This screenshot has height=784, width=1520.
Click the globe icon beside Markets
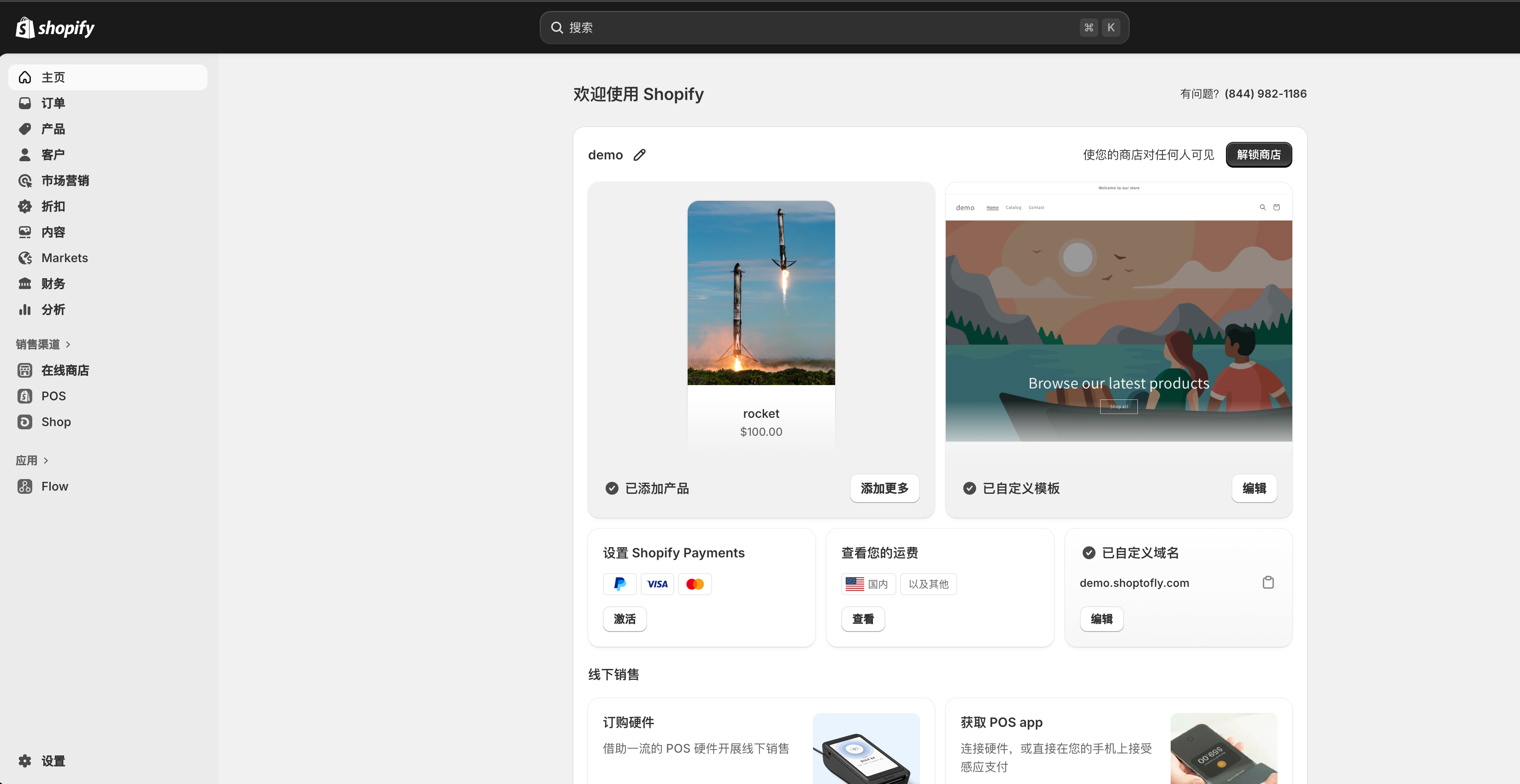pos(25,258)
